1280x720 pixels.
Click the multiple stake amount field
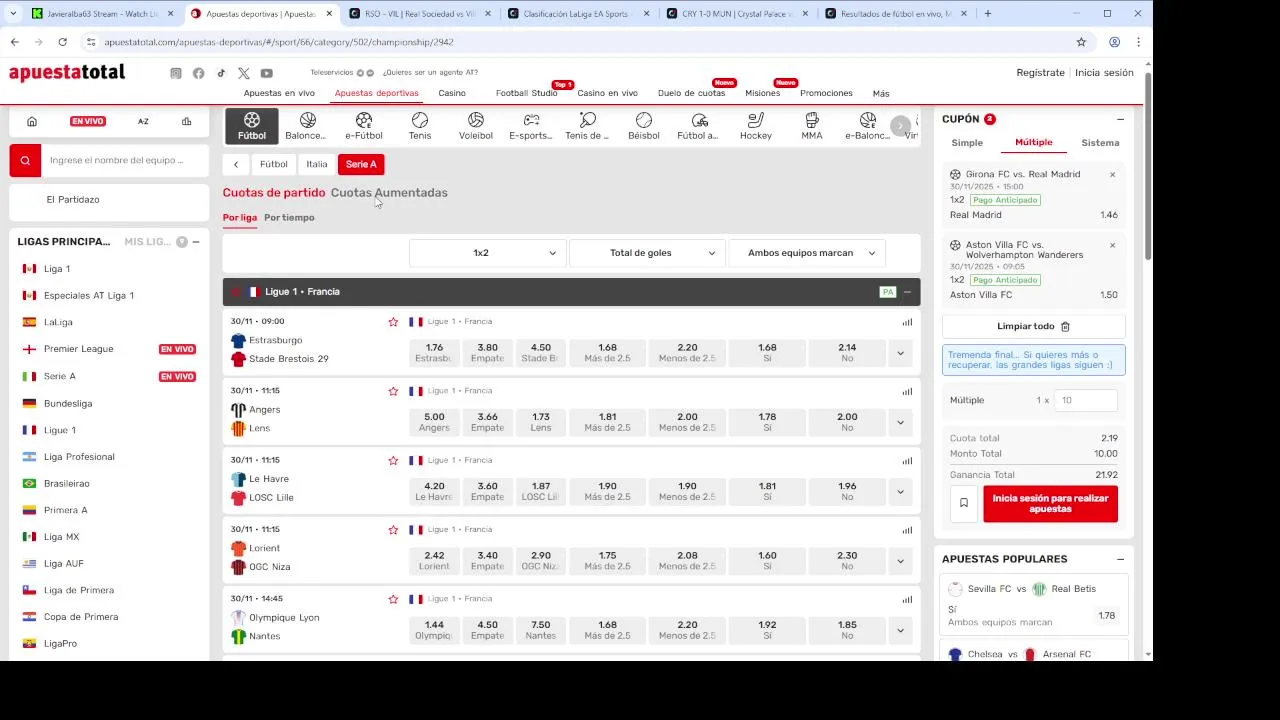[1085, 400]
